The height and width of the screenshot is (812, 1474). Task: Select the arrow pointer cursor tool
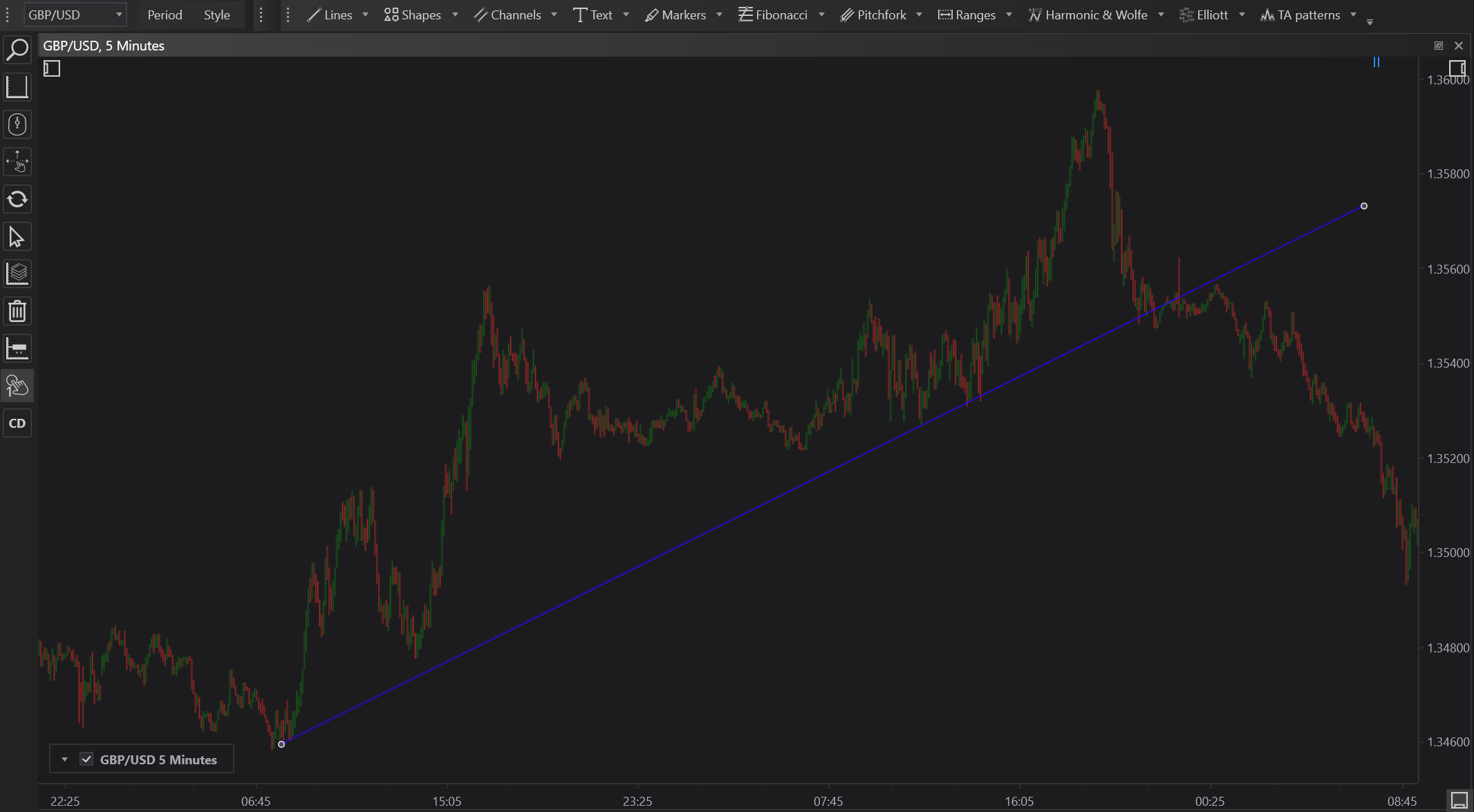pos(17,237)
